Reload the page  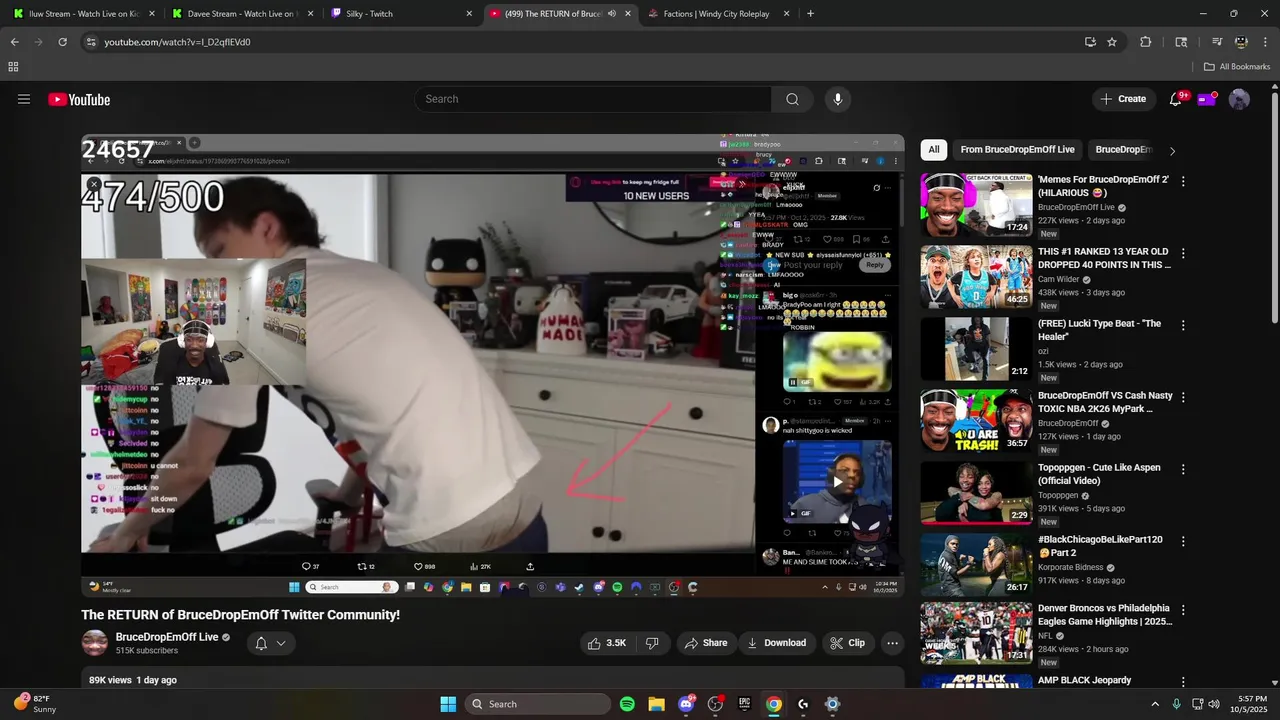click(62, 42)
